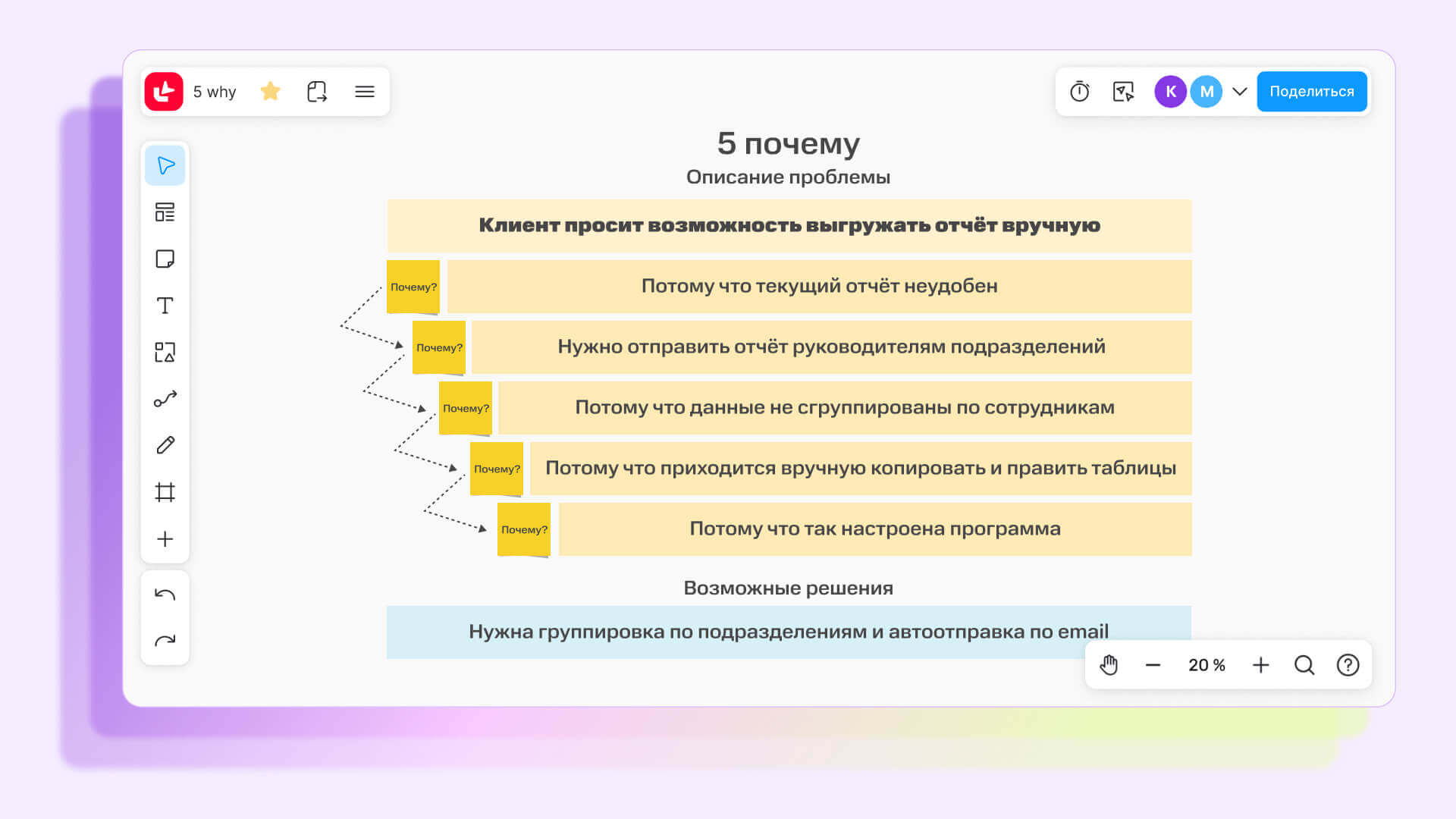
Task: Open board search magnifier
Action: click(x=1304, y=665)
